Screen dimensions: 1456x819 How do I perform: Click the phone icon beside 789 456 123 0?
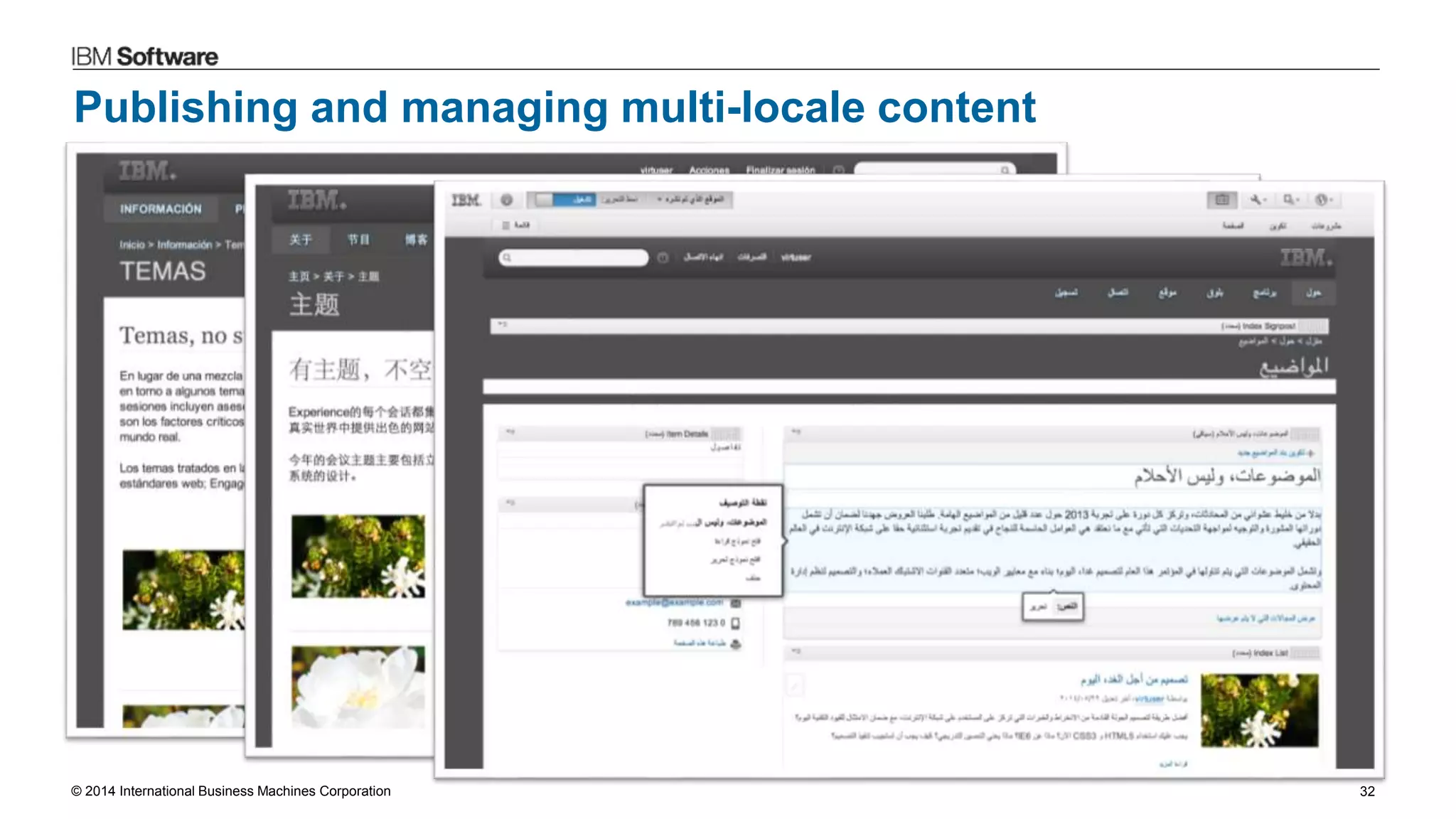point(736,623)
